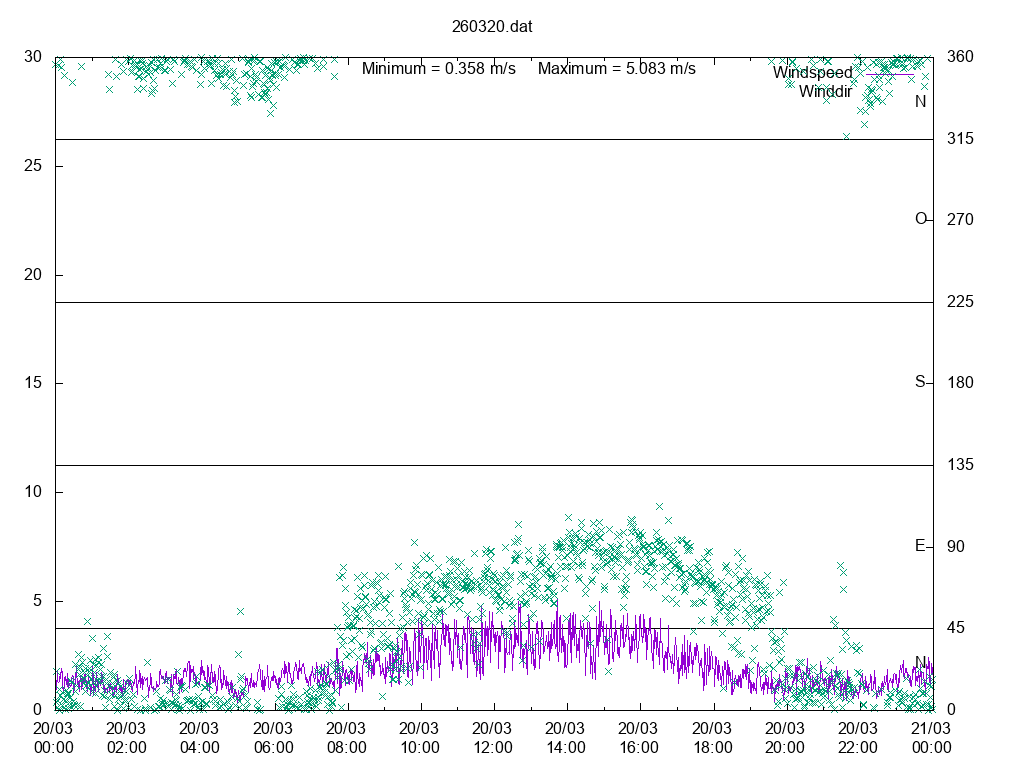The height and width of the screenshot is (768, 1024).
Task: Click the right axis value 315
Action: tap(960, 139)
